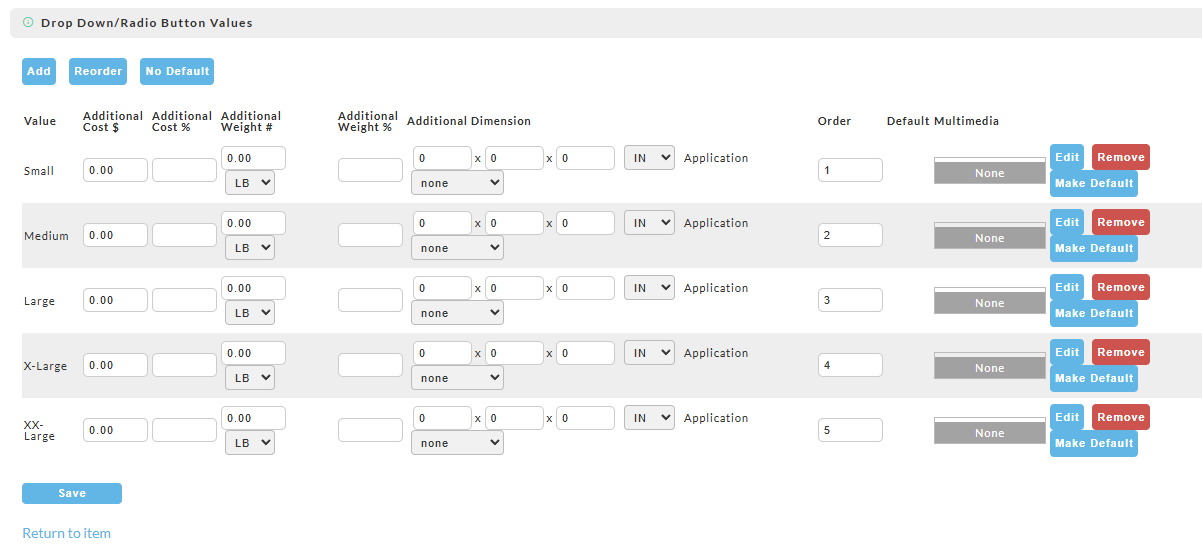Click the Additional Cost % field for Medium
This screenshot has width=1202, height=552.
[x=184, y=235]
